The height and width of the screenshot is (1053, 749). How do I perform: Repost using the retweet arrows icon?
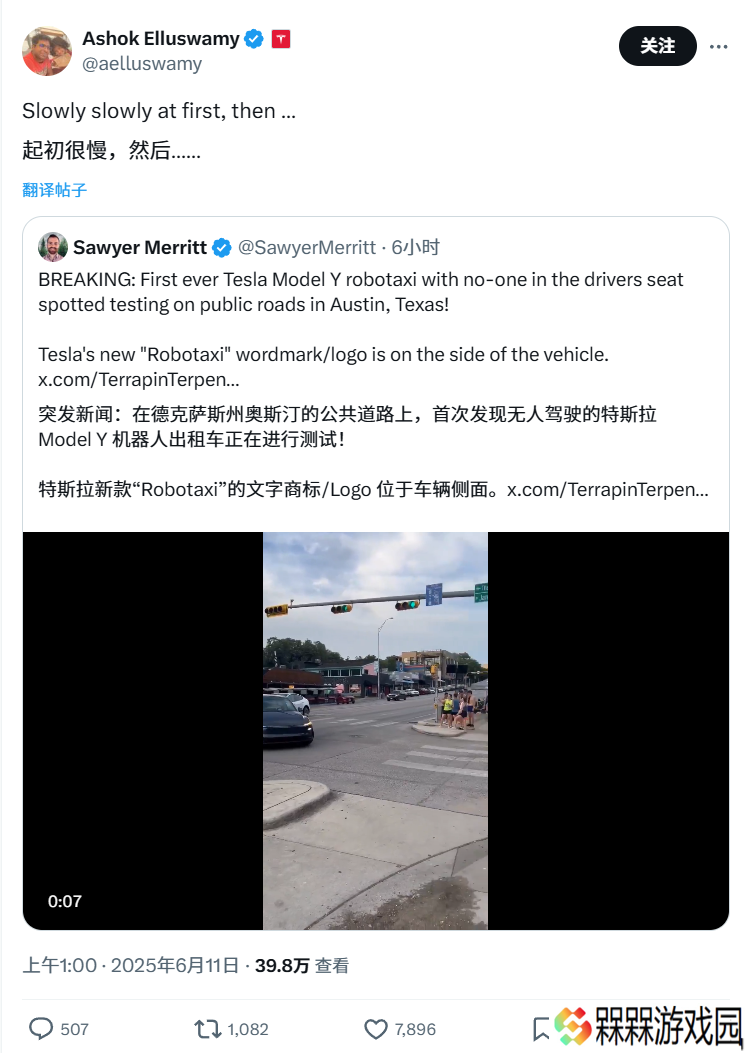(207, 1029)
